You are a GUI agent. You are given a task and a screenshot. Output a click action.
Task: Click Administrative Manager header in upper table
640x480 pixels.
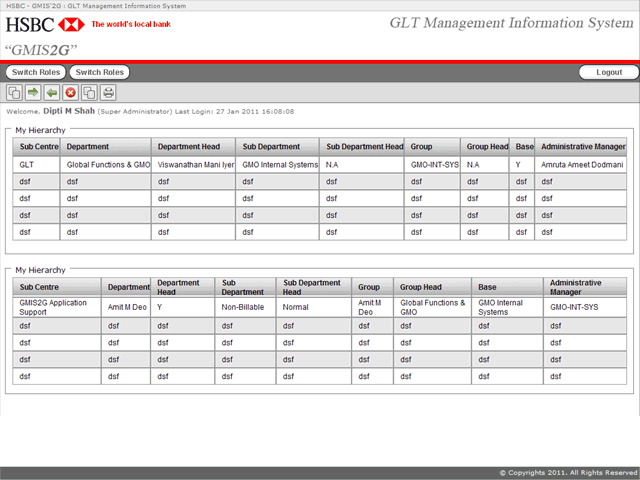(x=581, y=146)
